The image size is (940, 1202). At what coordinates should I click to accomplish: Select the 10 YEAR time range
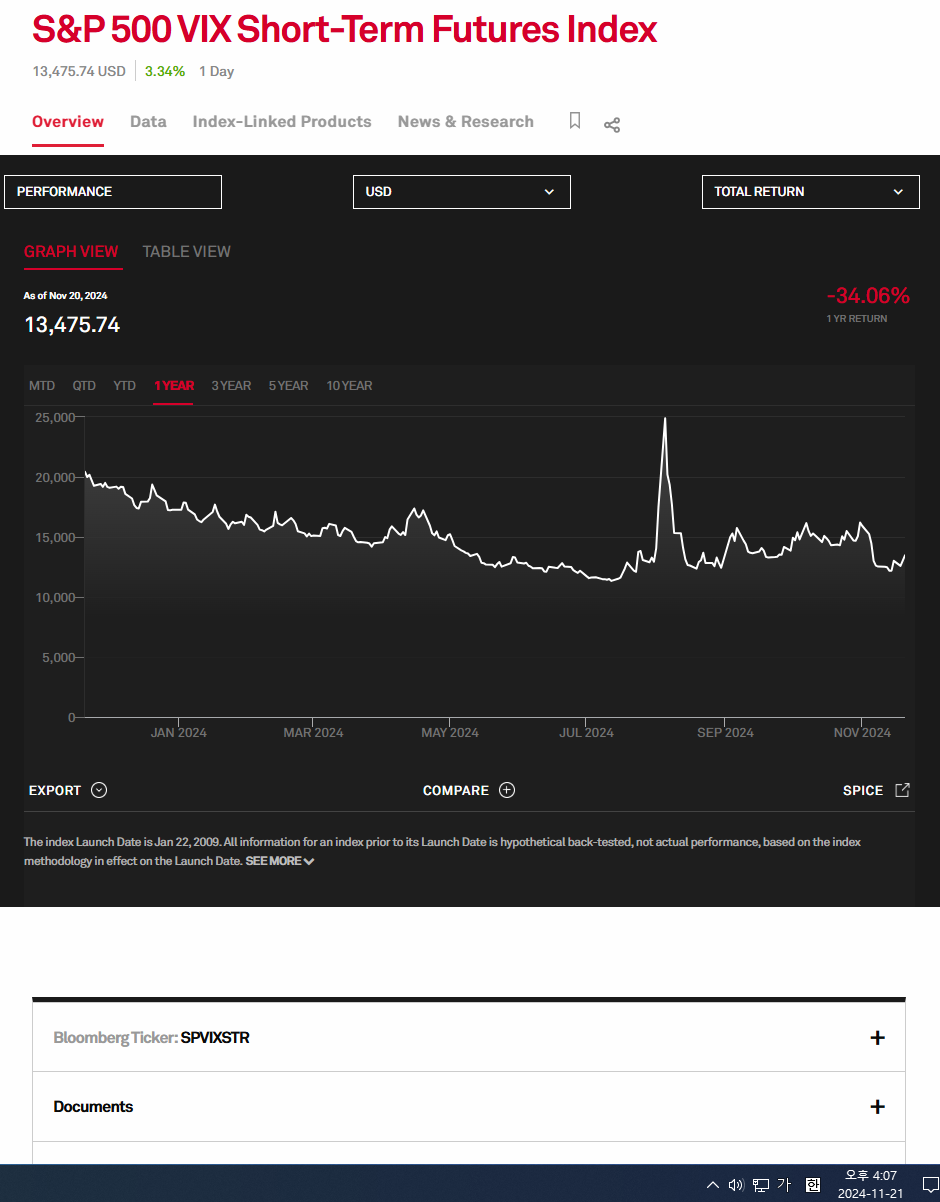[x=349, y=386]
